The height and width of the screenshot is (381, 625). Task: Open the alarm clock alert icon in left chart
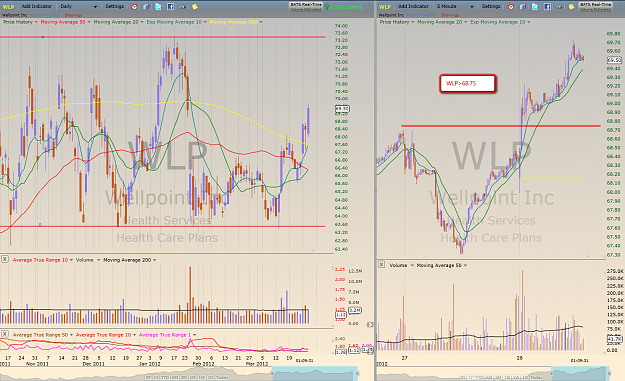134,6
